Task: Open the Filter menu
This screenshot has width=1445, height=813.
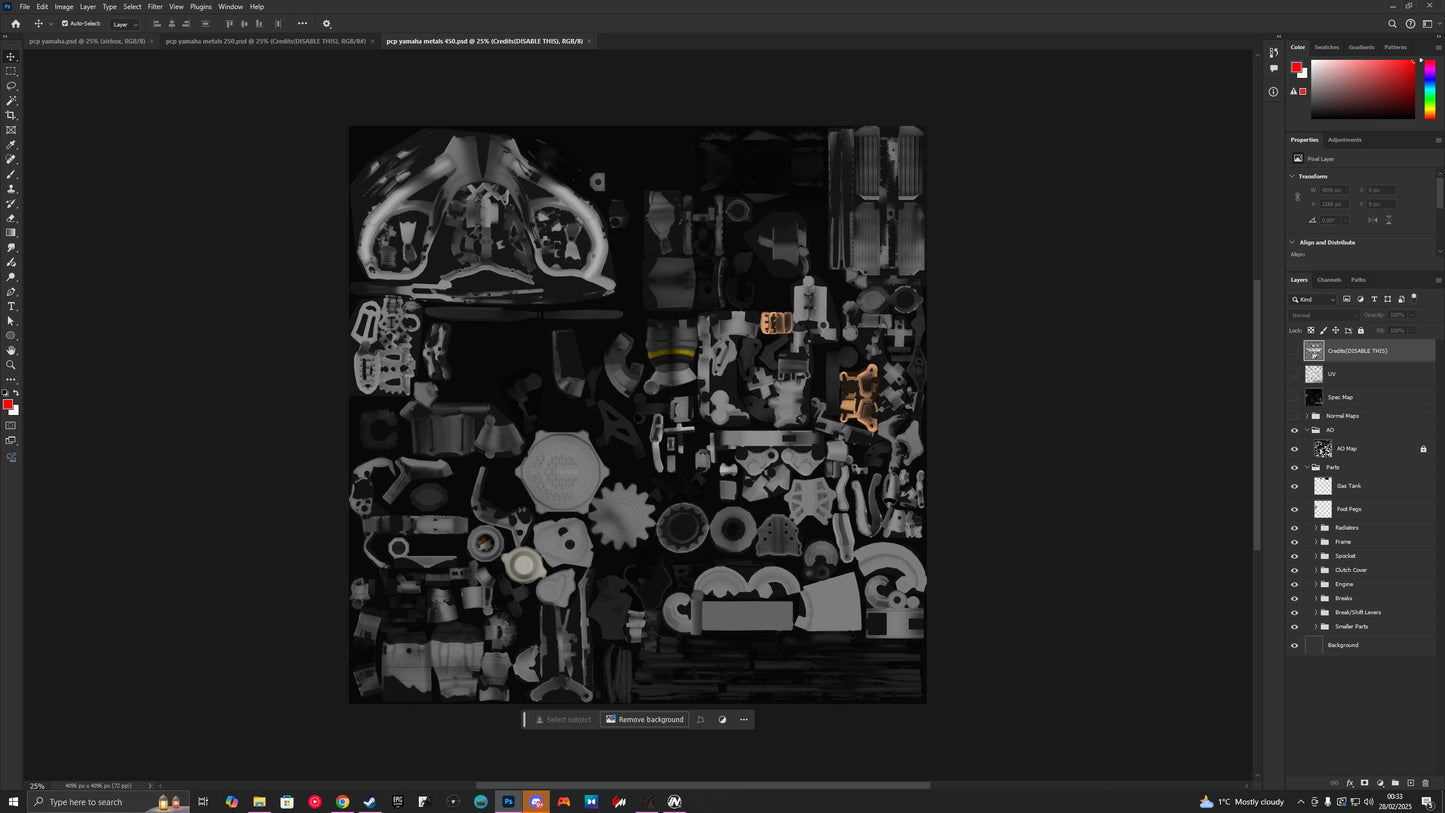Action: tap(155, 7)
